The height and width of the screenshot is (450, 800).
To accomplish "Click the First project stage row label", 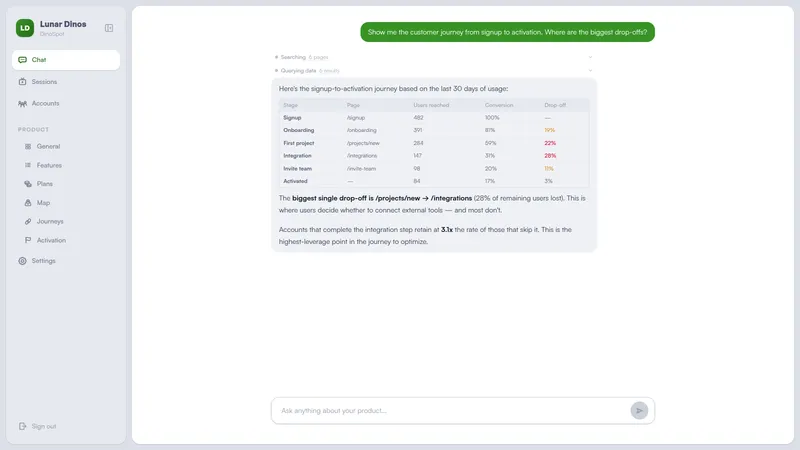I will 298,143.
